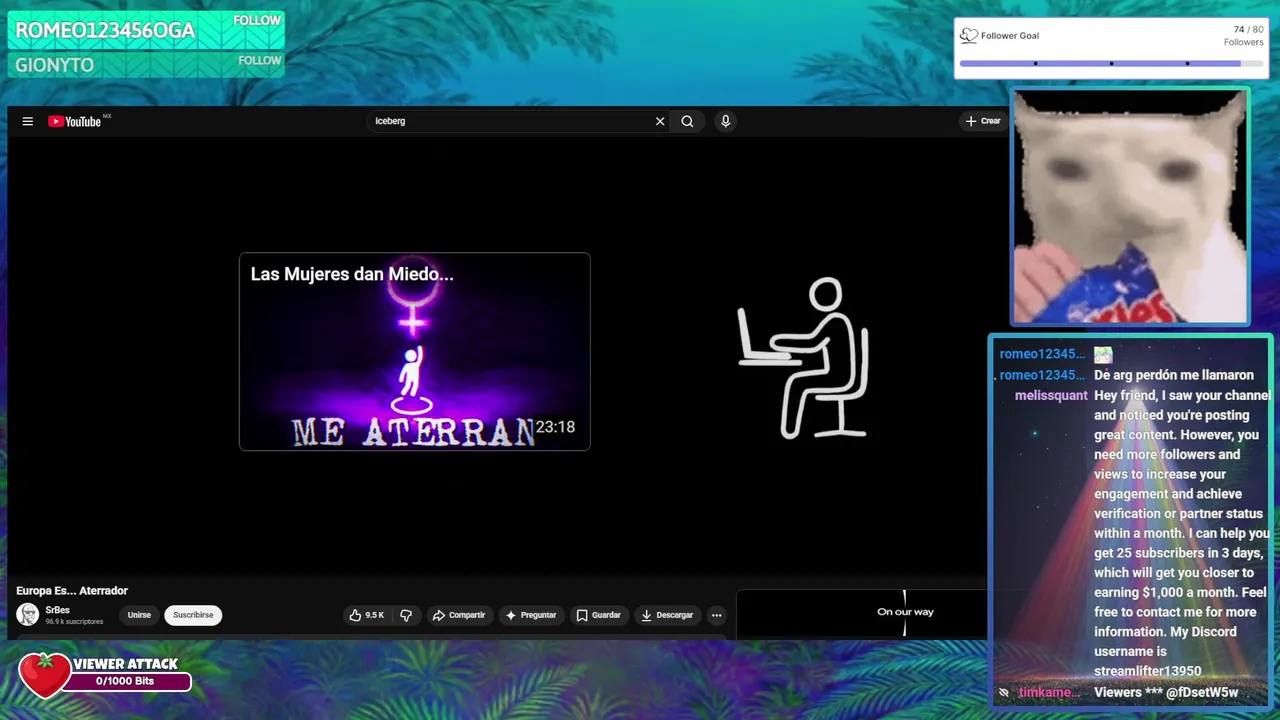Click the emote in romeo12345's first message

click(1103, 355)
